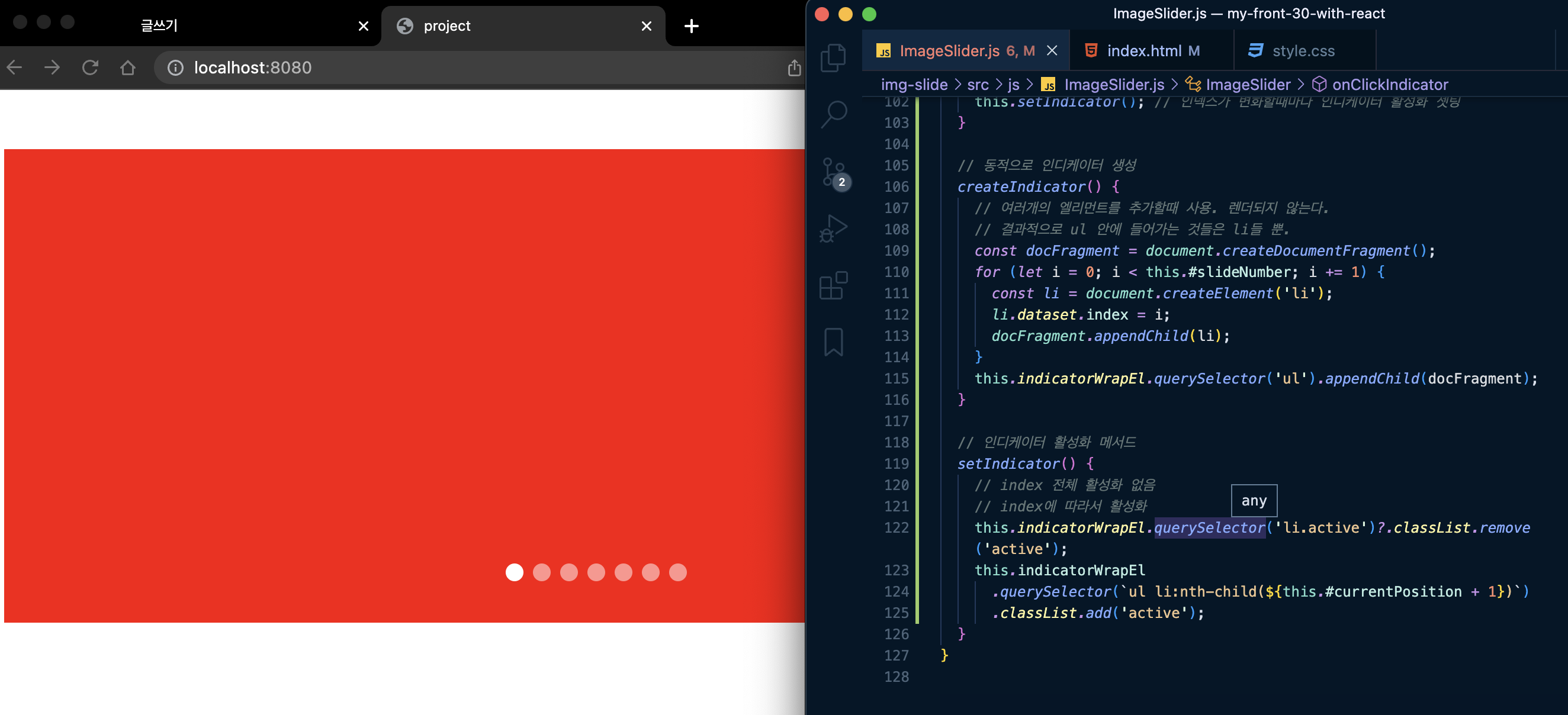1568x715 pixels.
Task: Open the Explorer view in activity bar
Action: (x=833, y=58)
